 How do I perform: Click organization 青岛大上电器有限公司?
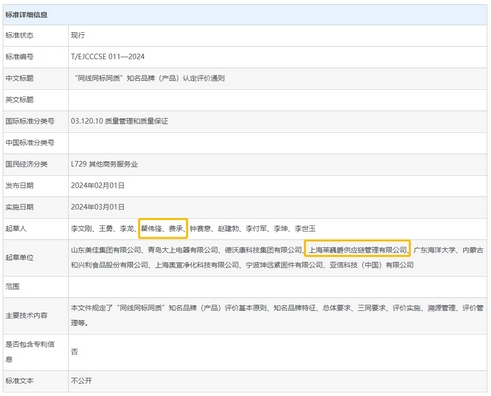[x=183, y=250]
